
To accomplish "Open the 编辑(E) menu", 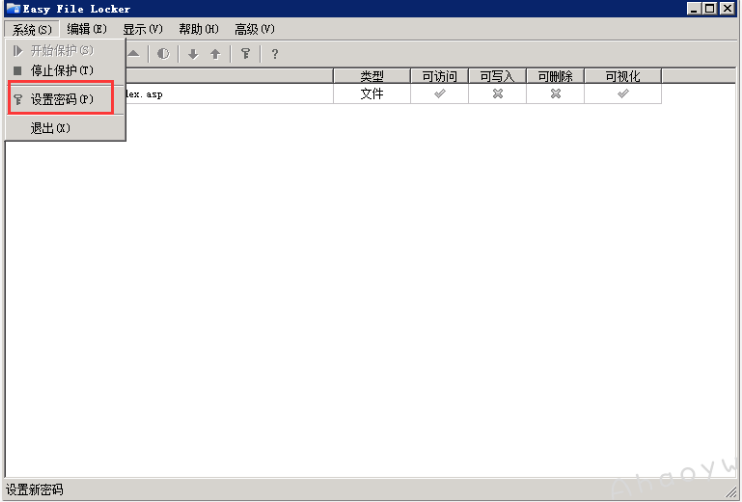I will [x=86, y=30].
